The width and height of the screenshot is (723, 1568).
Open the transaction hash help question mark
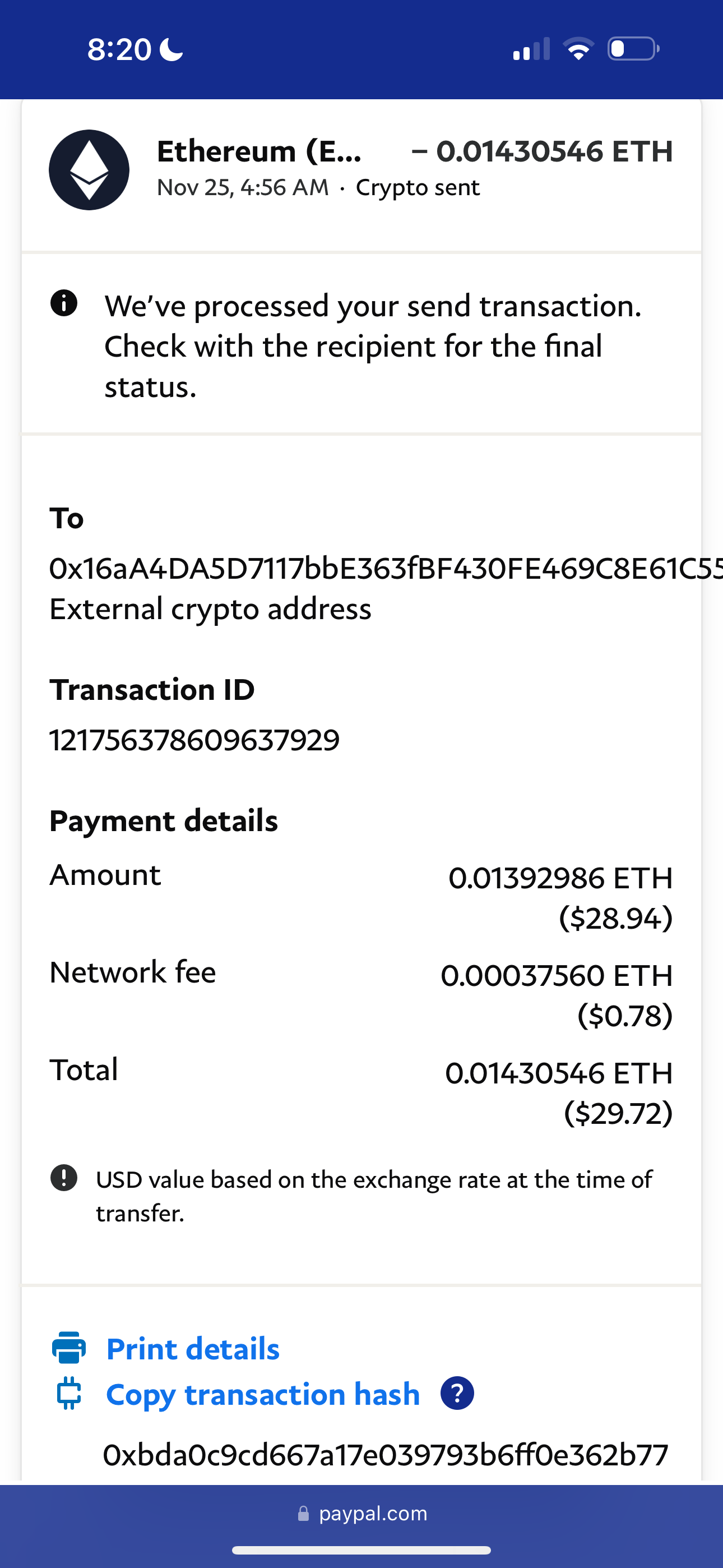pyautogui.click(x=457, y=1393)
